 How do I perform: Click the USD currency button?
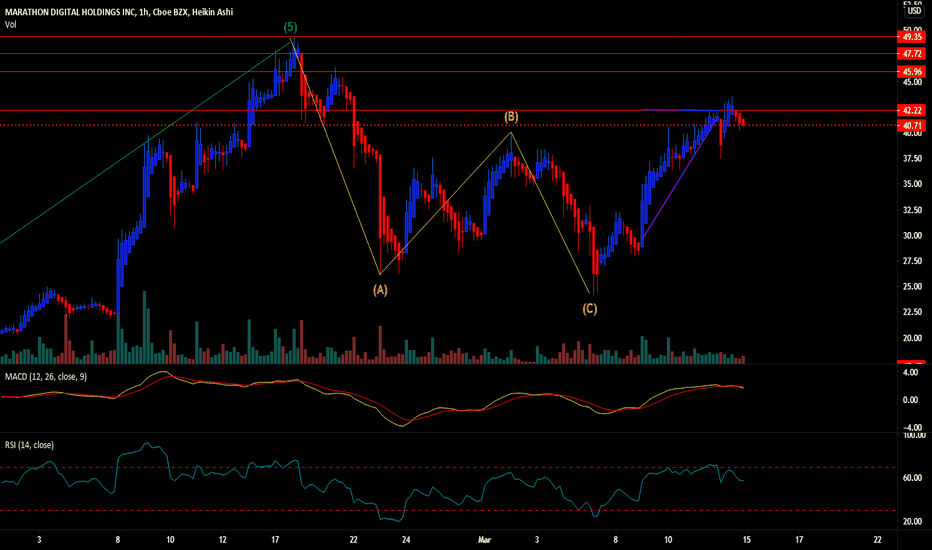[914, 11]
